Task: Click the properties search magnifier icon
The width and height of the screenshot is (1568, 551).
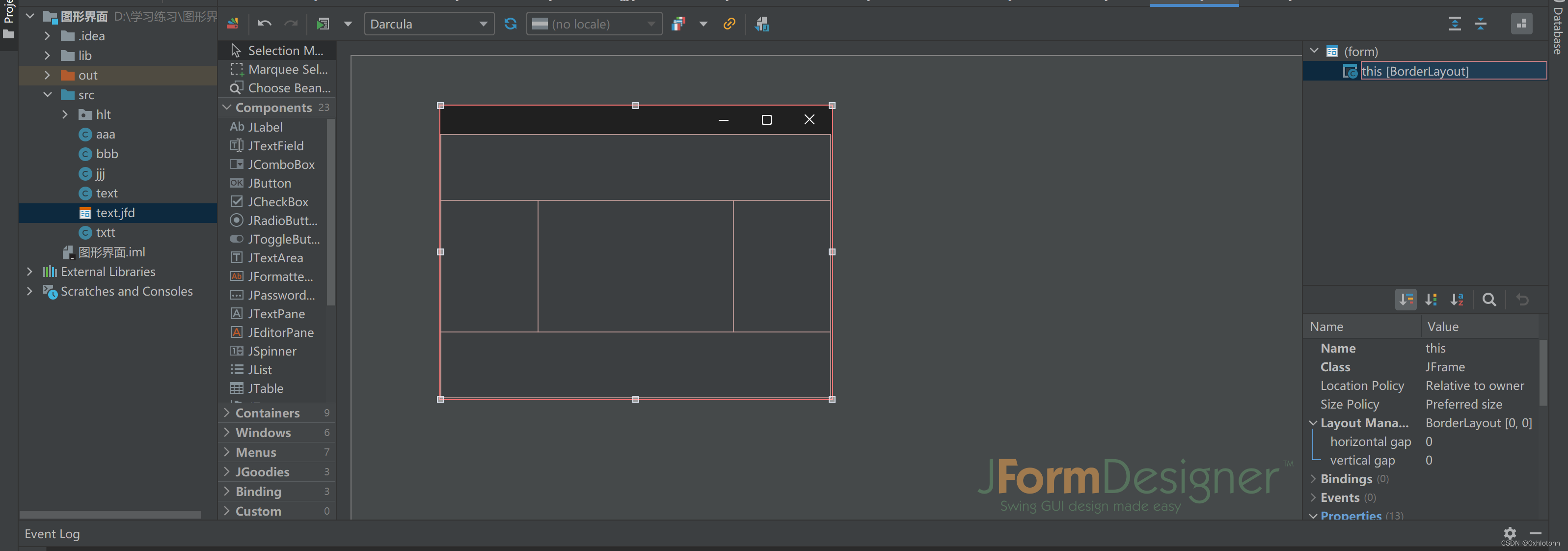Action: tap(1489, 300)
